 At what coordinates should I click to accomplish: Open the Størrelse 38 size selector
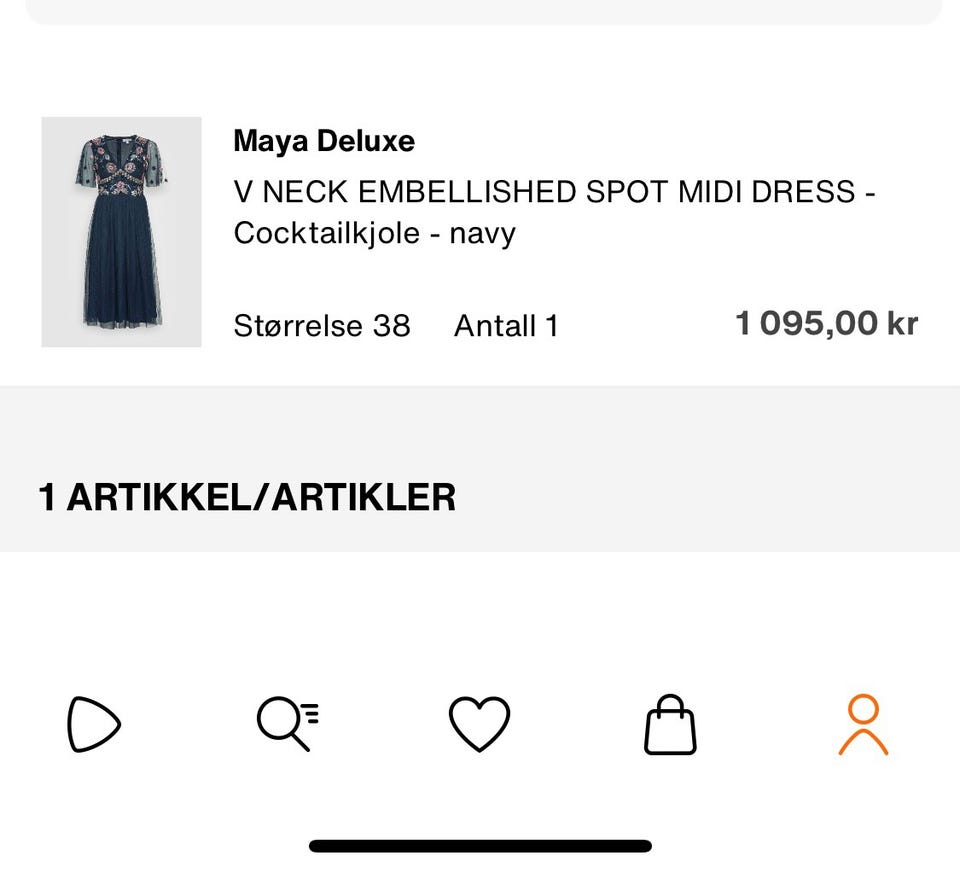(x=321, y=325)
